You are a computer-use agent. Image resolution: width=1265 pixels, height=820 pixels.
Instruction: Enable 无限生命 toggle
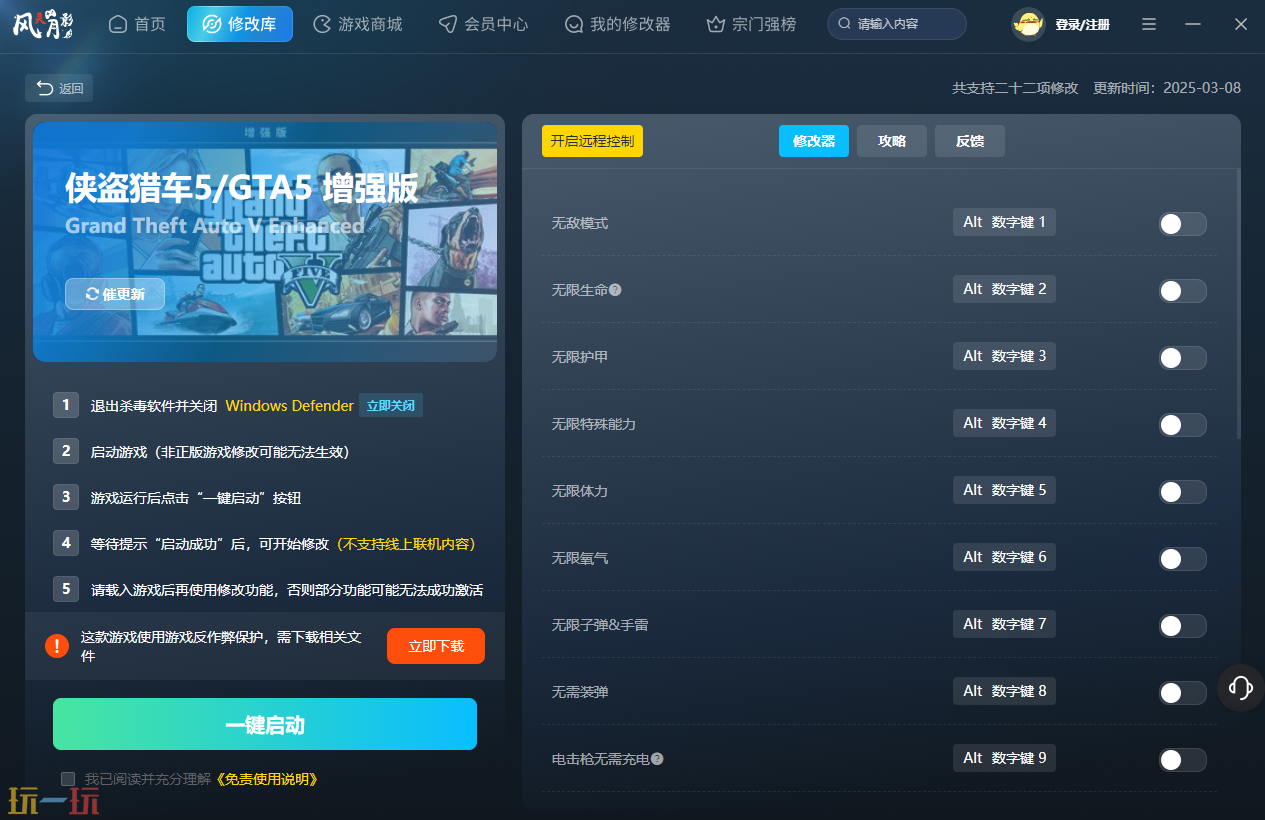(x=1182, y=291)
